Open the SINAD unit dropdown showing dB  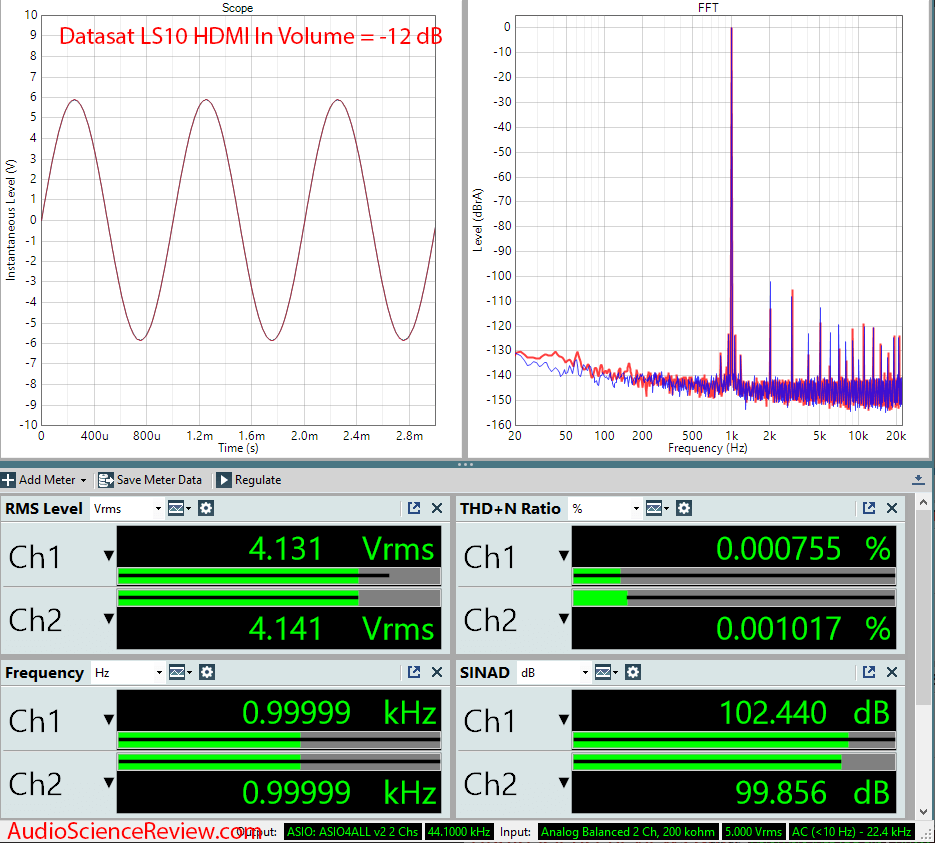coord(554,672)
